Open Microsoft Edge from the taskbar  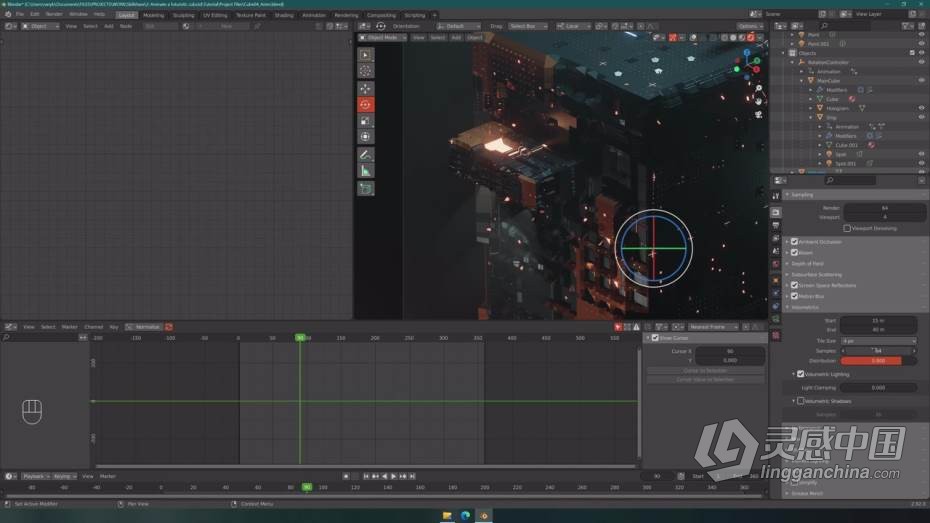click(x=466, y=515)
